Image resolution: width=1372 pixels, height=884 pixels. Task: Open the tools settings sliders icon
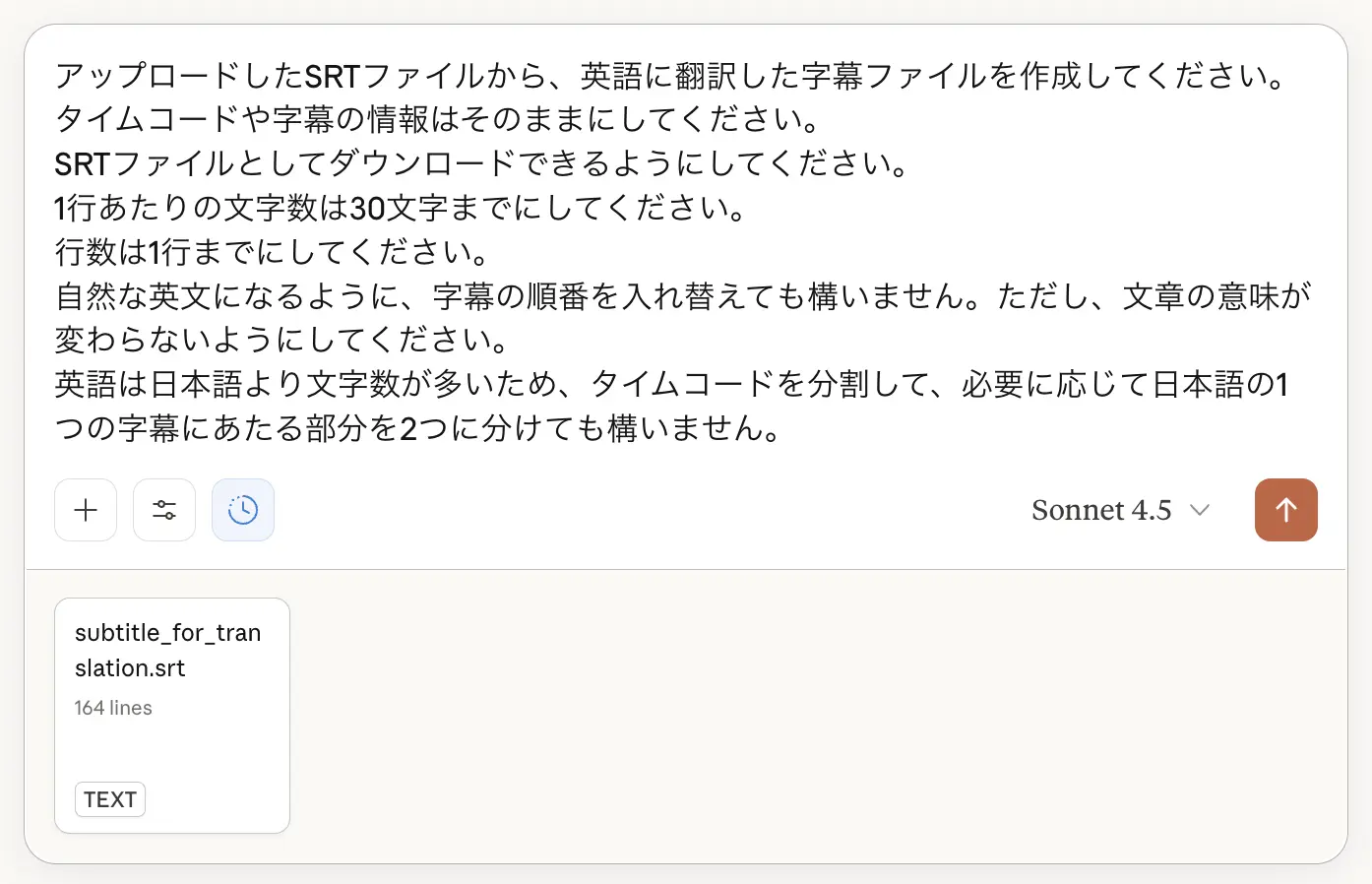tap(164, 510)
